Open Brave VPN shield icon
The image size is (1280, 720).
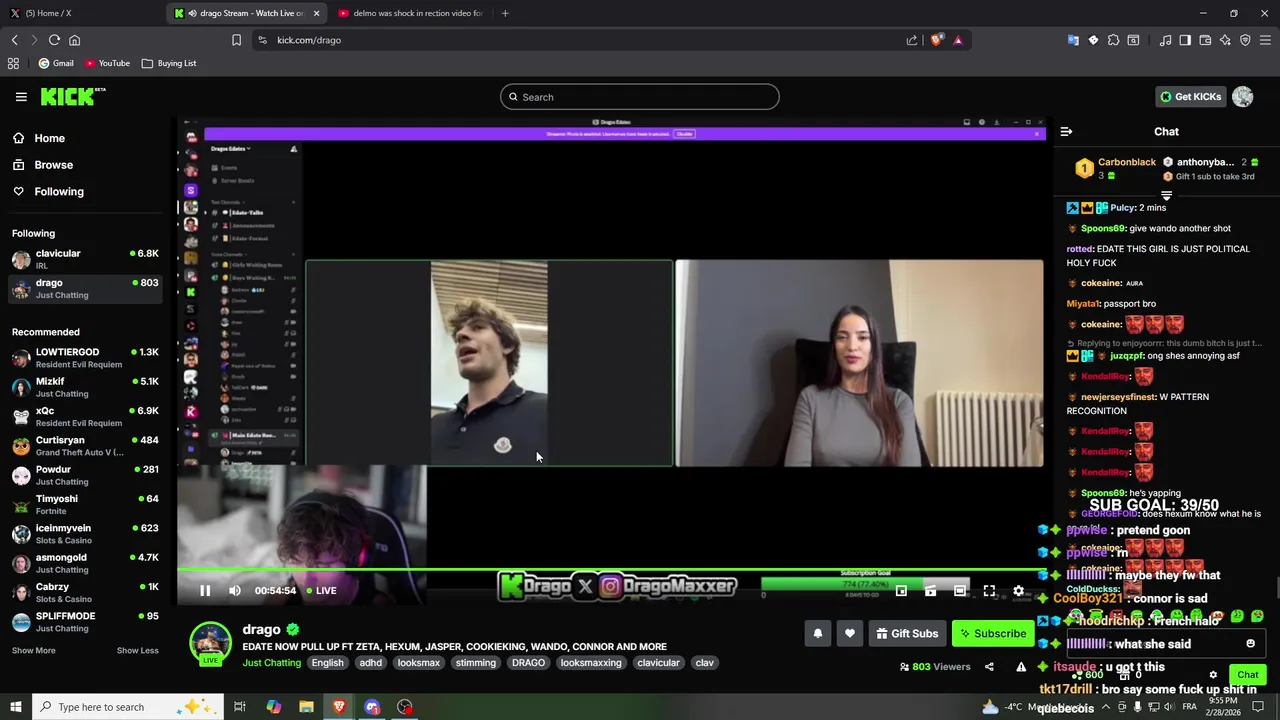(x=1245, y=40)
